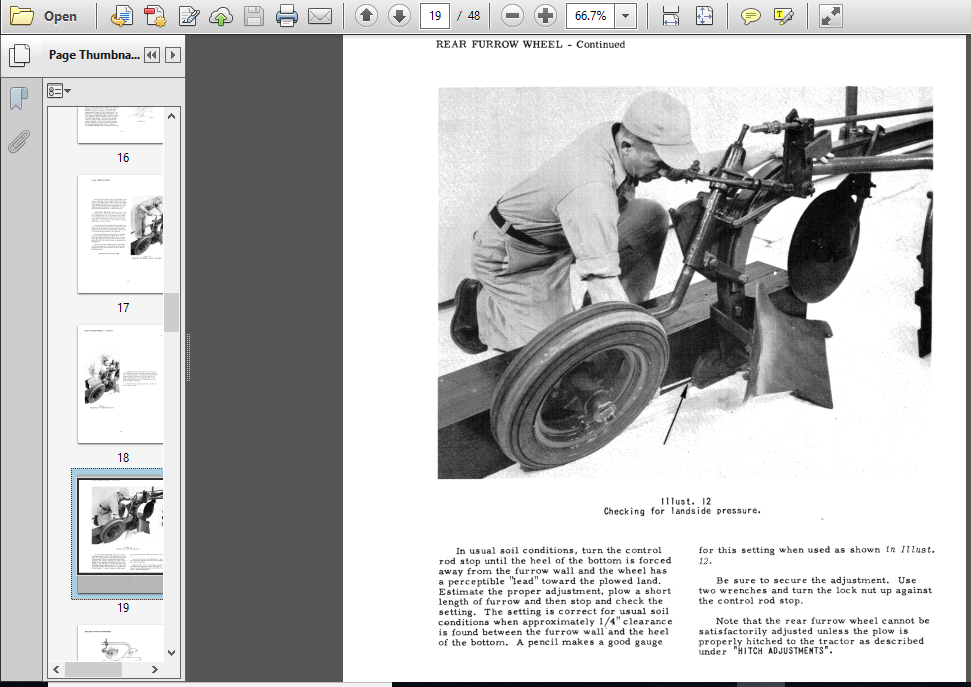The width and height of the screenshot is (971, 687).
Task: Click the thumbnail vertical scrollbar thumb
Action: click(x=172, y=313)
